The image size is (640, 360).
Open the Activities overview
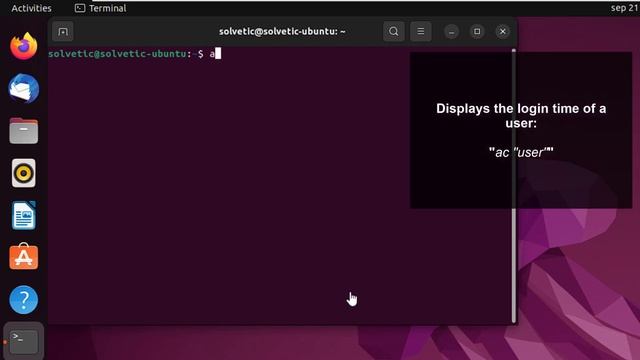[31, 8]
